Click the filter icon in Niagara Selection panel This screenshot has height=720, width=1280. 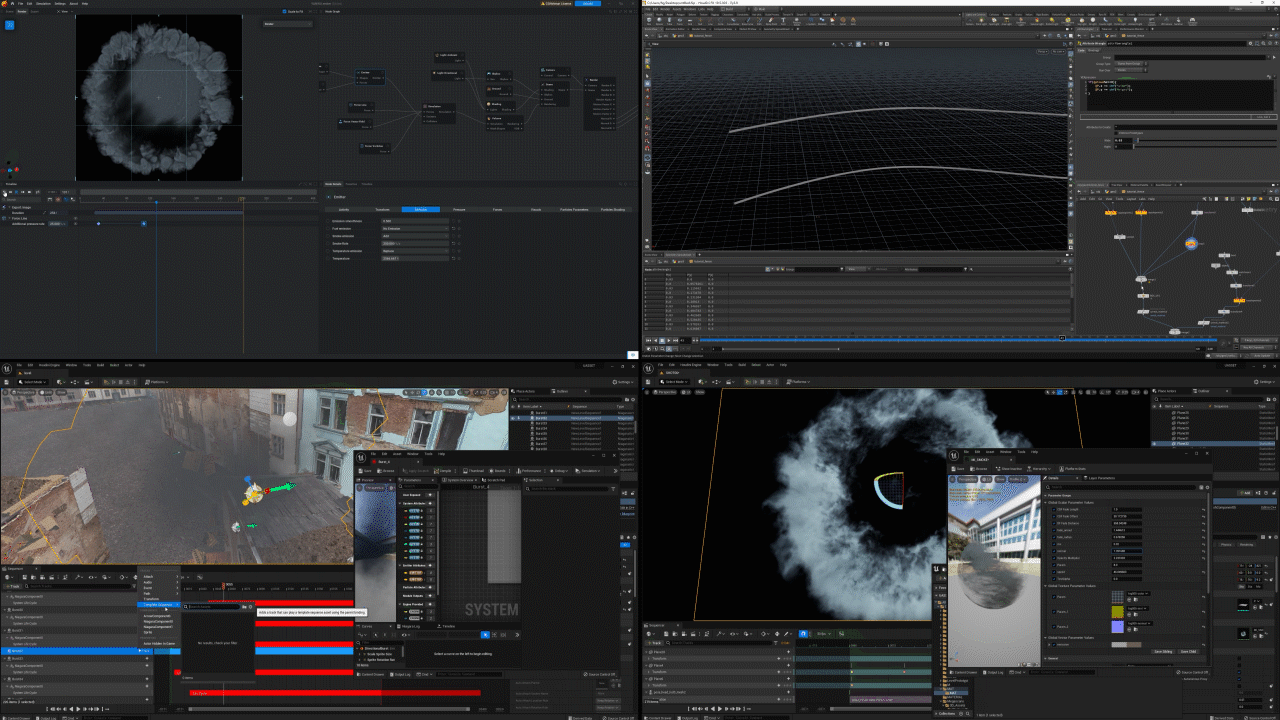click(611, 489)
